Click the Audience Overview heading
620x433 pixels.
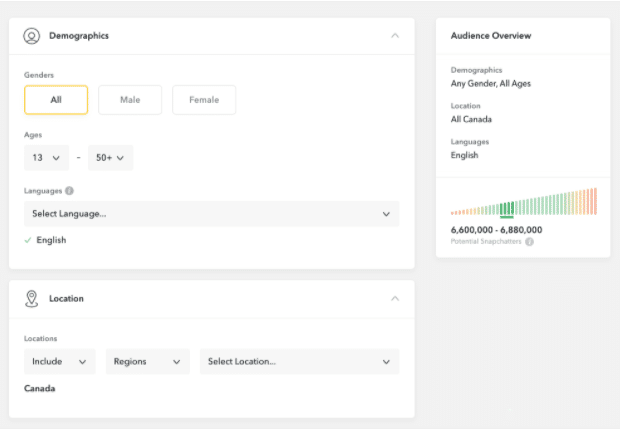coord(491,36)
